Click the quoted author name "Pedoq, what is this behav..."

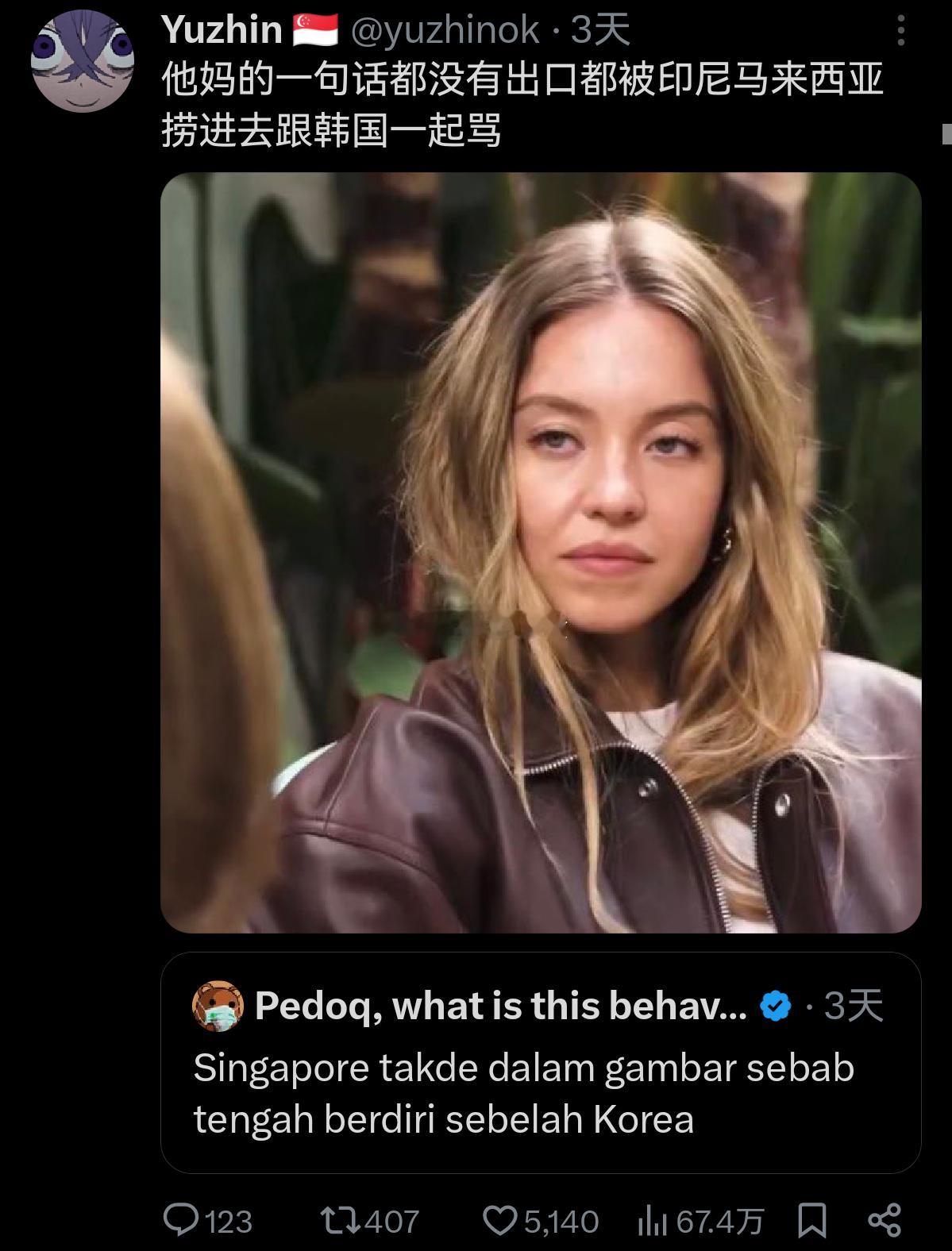tap(500, 1007)
